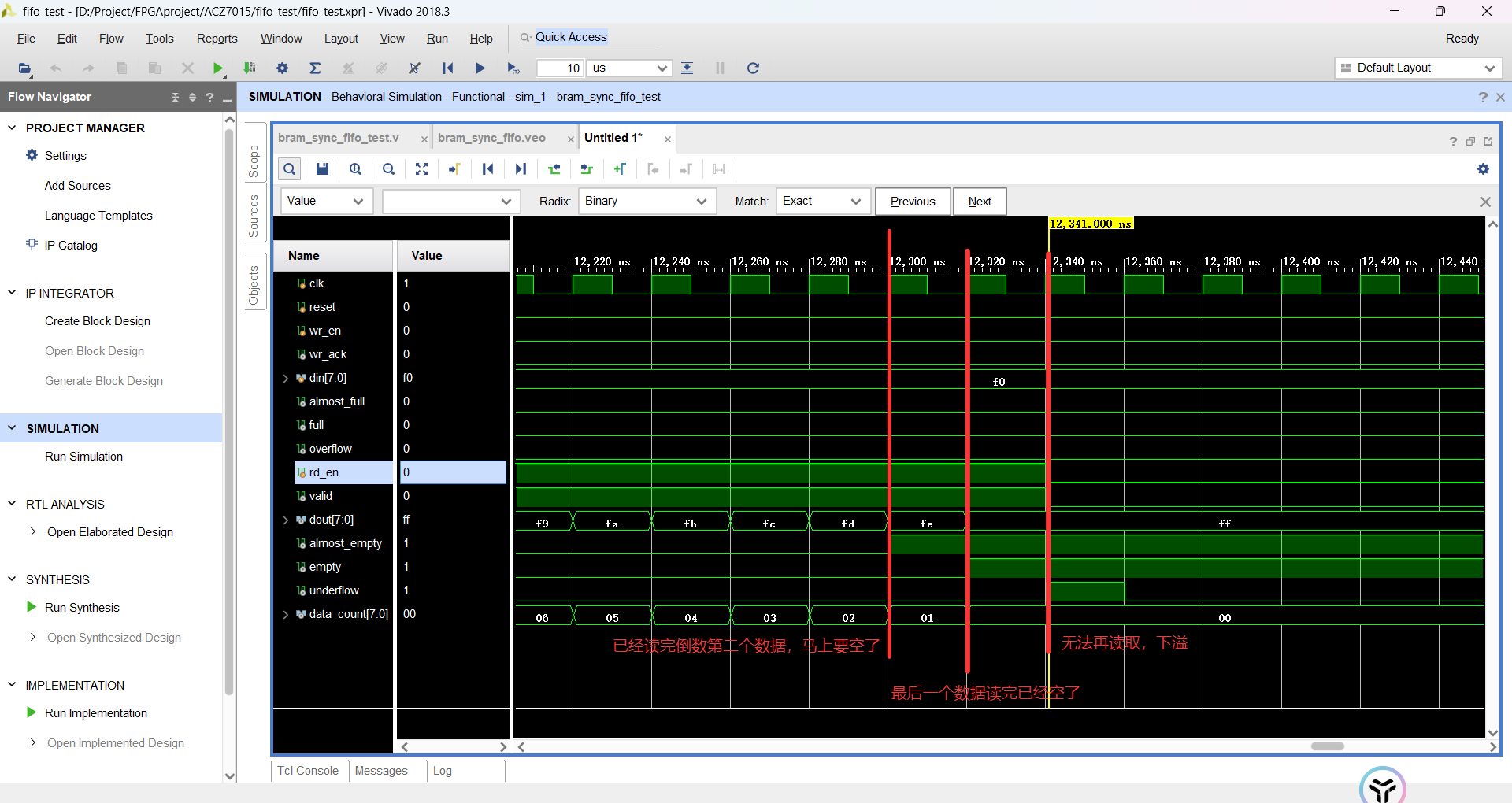Image resolution: width=1512 pixels, height=803 pixels.
Task: Open the time unit us dropdown
Action: tap(629, 68)
